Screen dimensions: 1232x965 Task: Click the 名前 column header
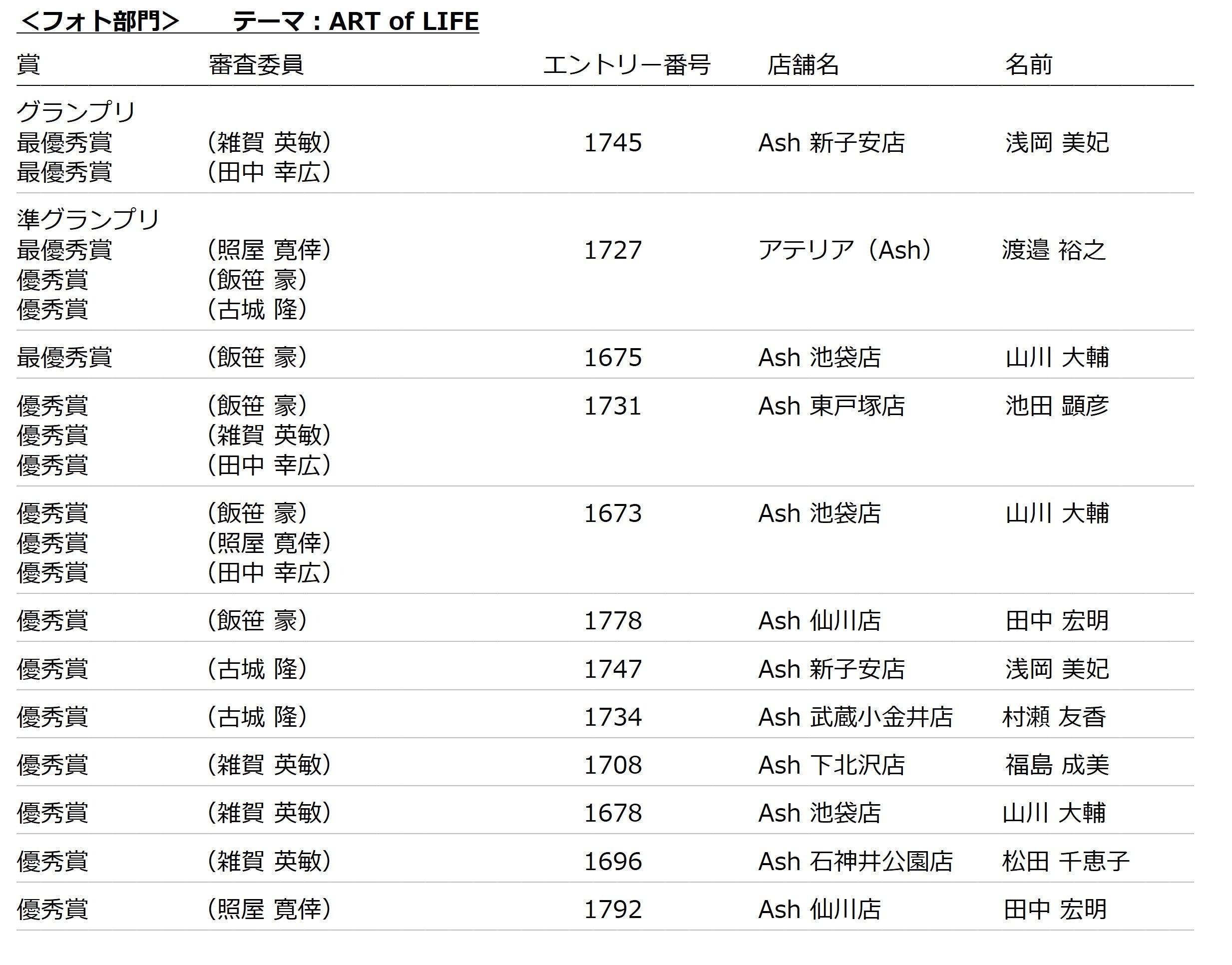[x=1028, y=65]
